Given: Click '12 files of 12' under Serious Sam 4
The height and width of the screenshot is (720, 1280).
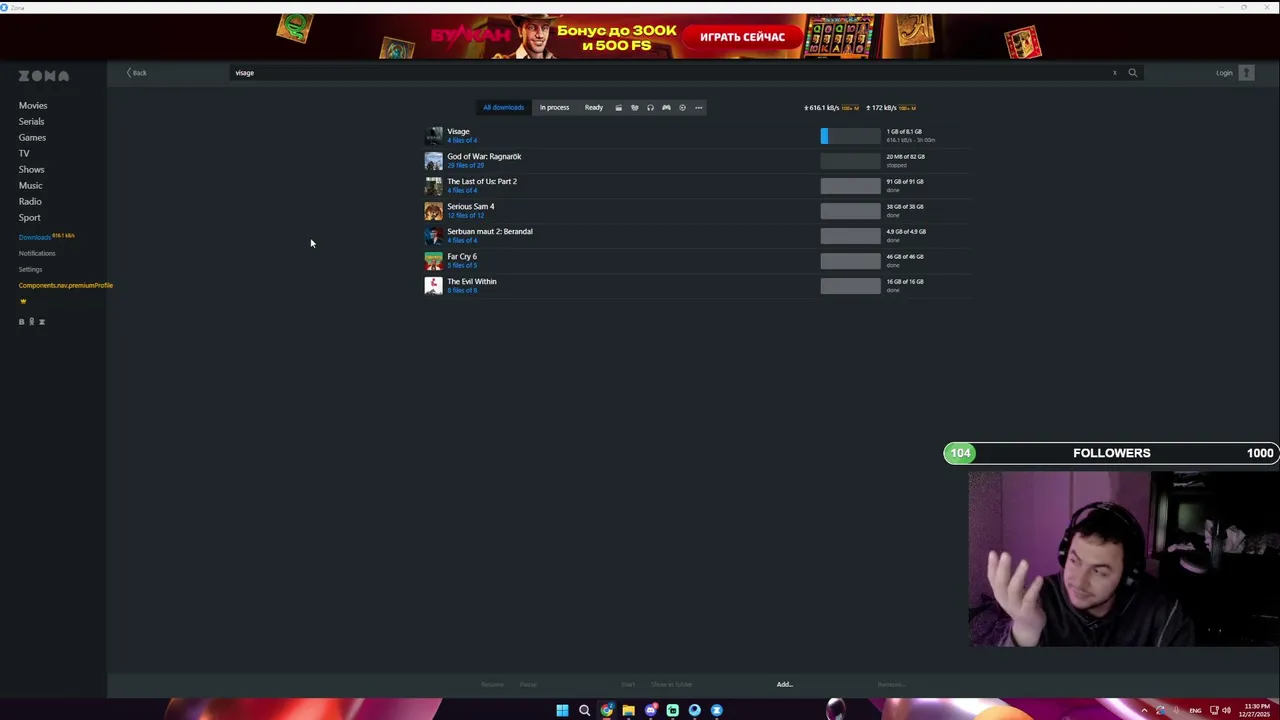Looking at the screenshot, I should 465,216.
